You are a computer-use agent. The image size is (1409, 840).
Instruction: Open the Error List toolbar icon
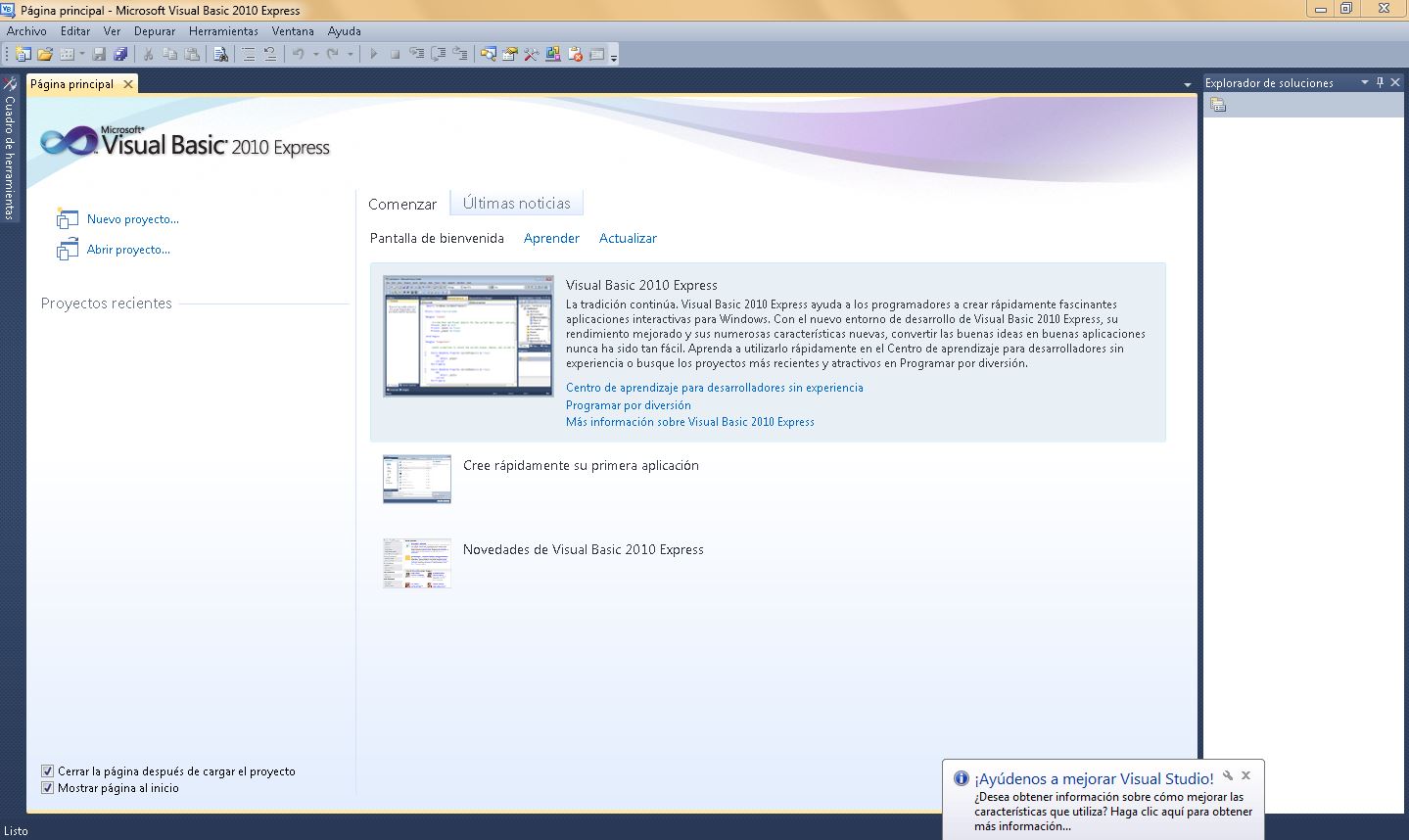pyautogui.click(x=575, y=55)
